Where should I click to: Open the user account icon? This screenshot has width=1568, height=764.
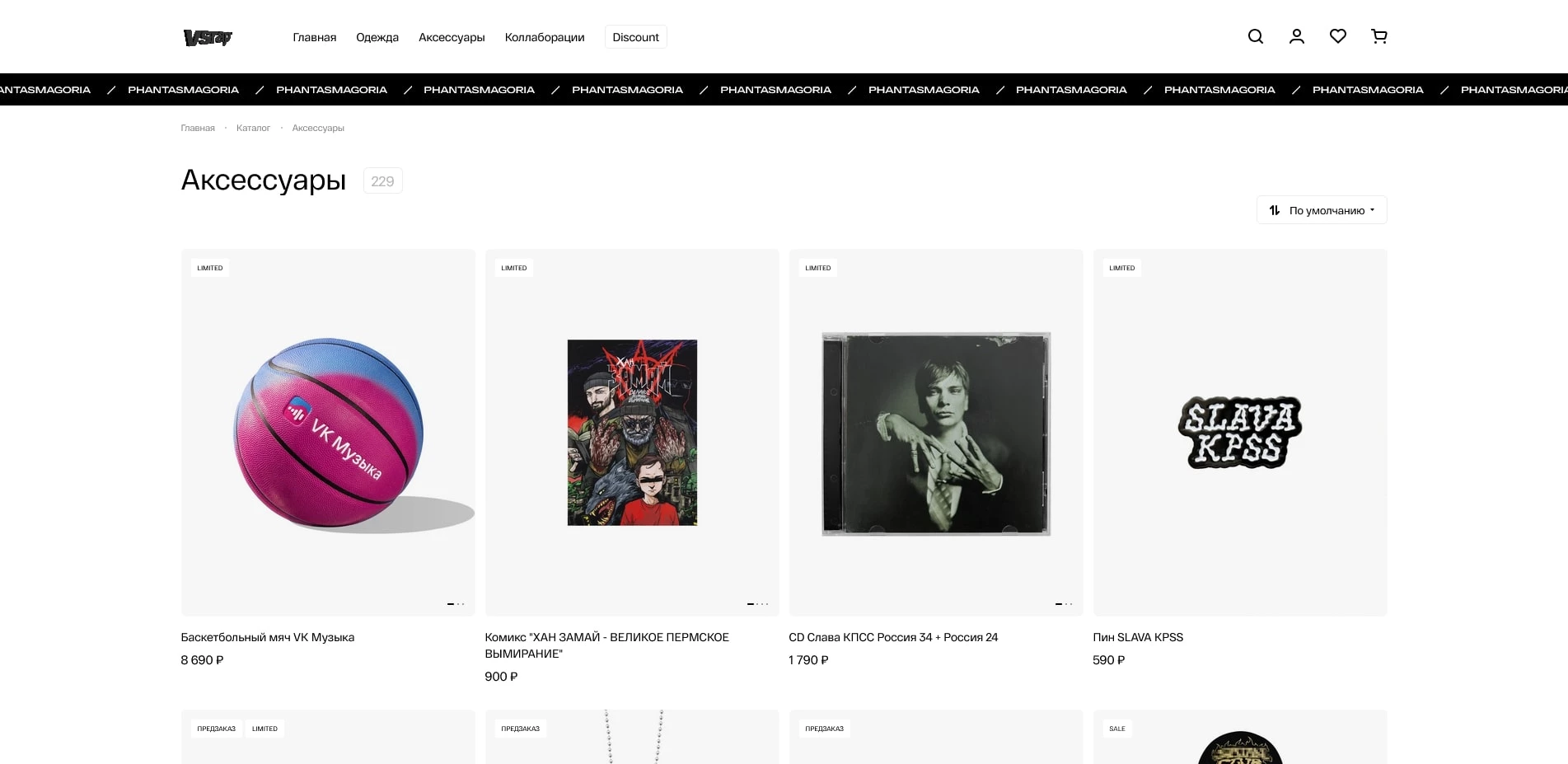click(x=1296, y=36)
